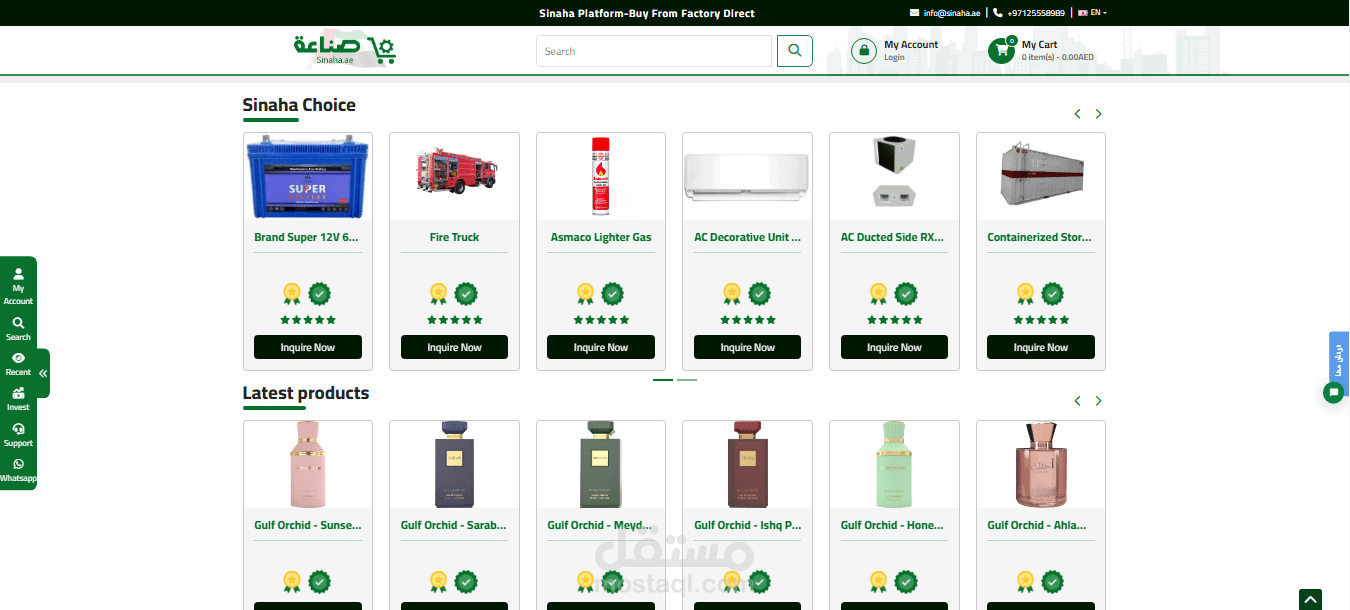Image resolution: width=1350 pixels, height=610 pixels.
Task: Open Search in left sidebar
Action: pyautogui.click(x=18, y=329)
